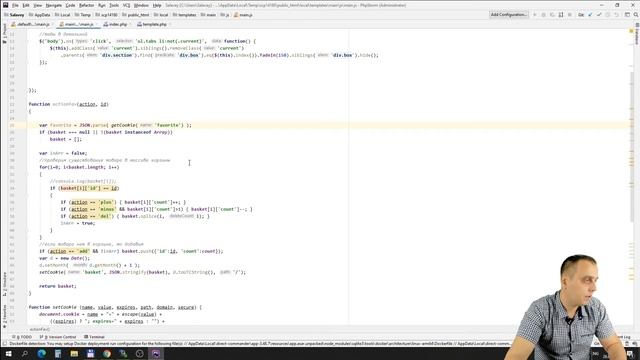
Task: Open the Window menu
Action: [141, 5]
